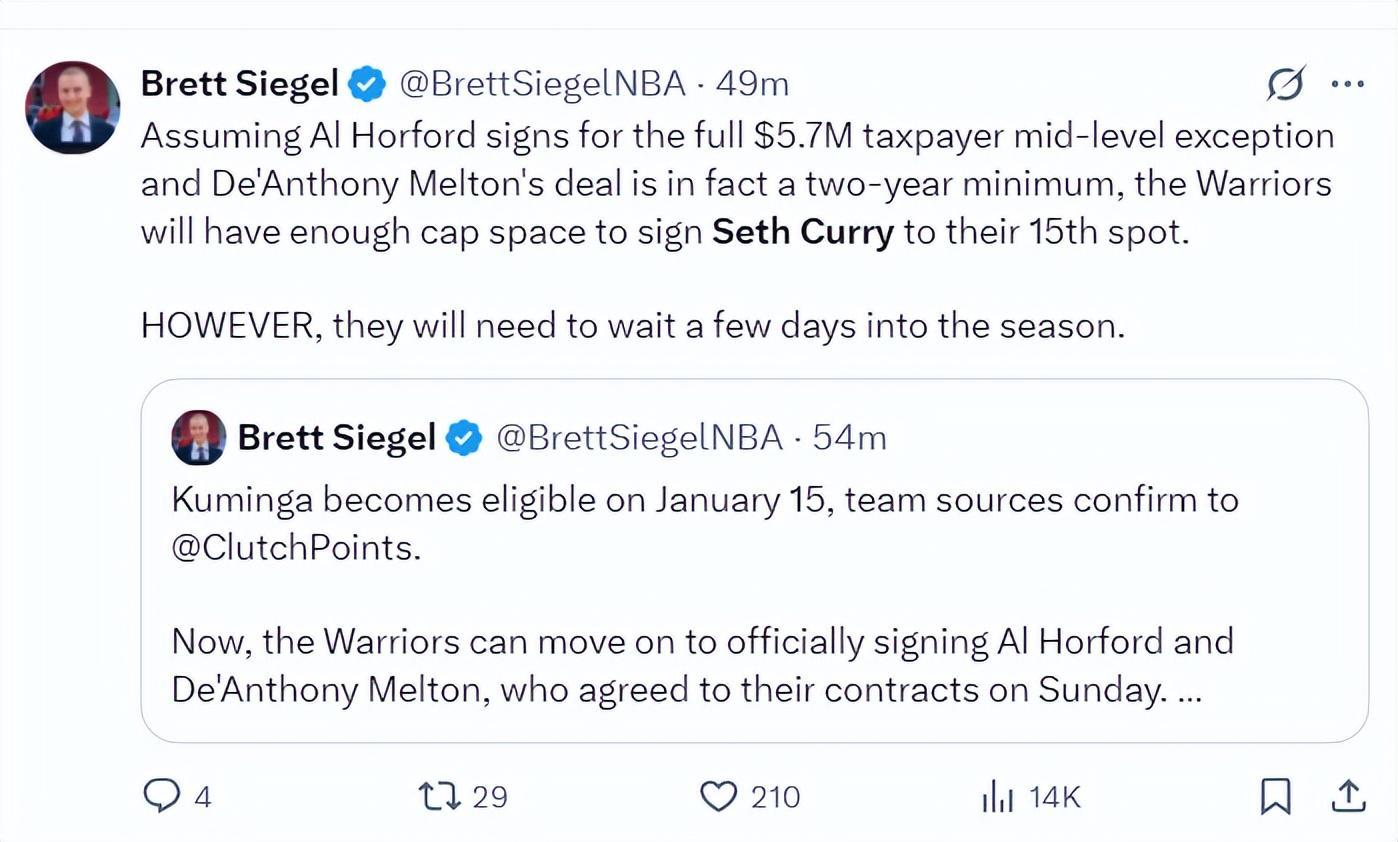Retweet this post with repost icon
The width and height of the screenshot is (1398, 842).
pyautogui.click(x=439, y=796)
